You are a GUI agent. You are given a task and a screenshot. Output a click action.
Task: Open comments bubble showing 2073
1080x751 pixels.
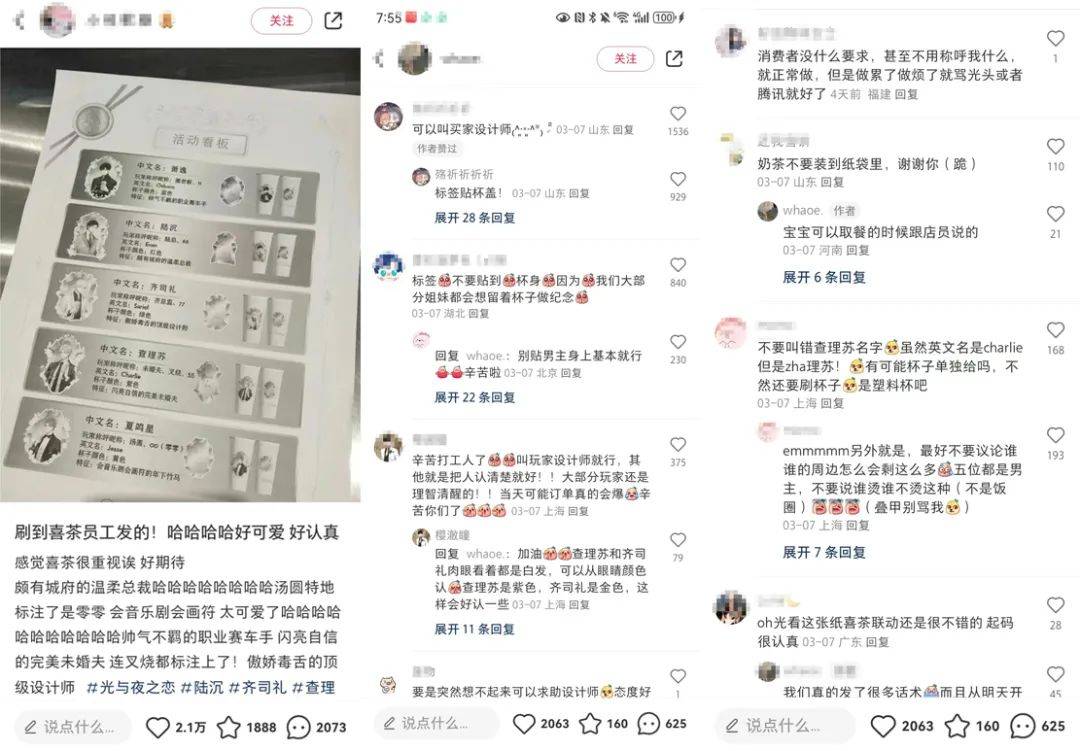299,727
